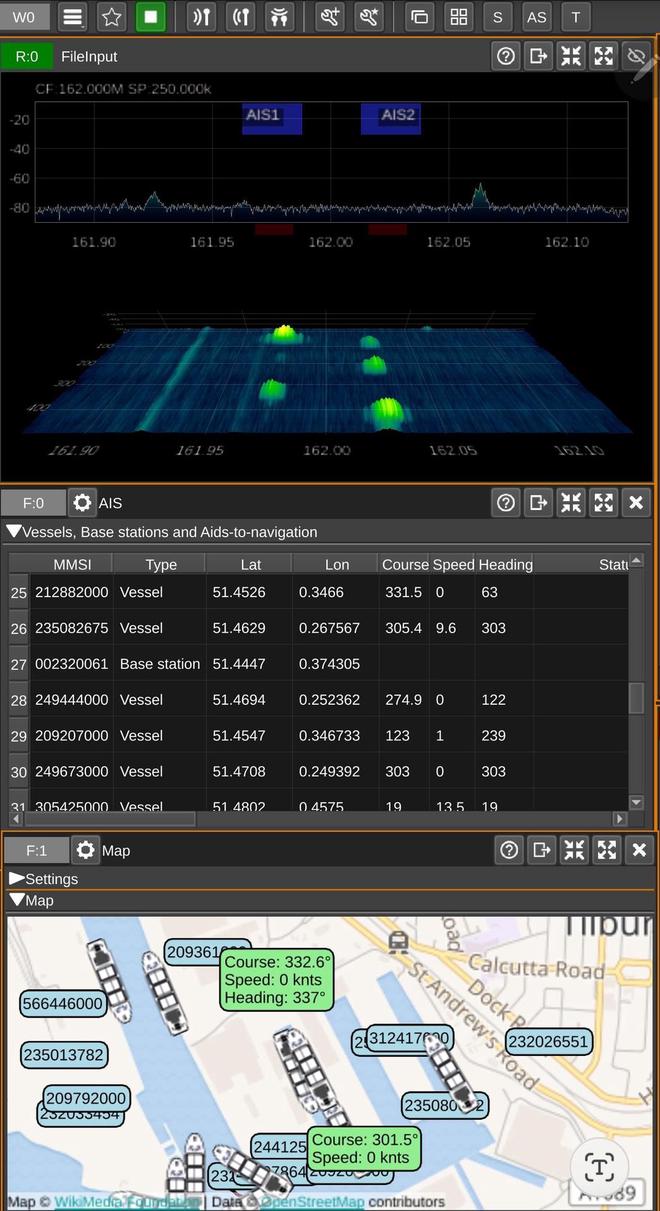This screenshot has height=1211, width=660.
Task: Click the AIS1 channel marker
Action: pyautogui.click(x=272, y=118)
